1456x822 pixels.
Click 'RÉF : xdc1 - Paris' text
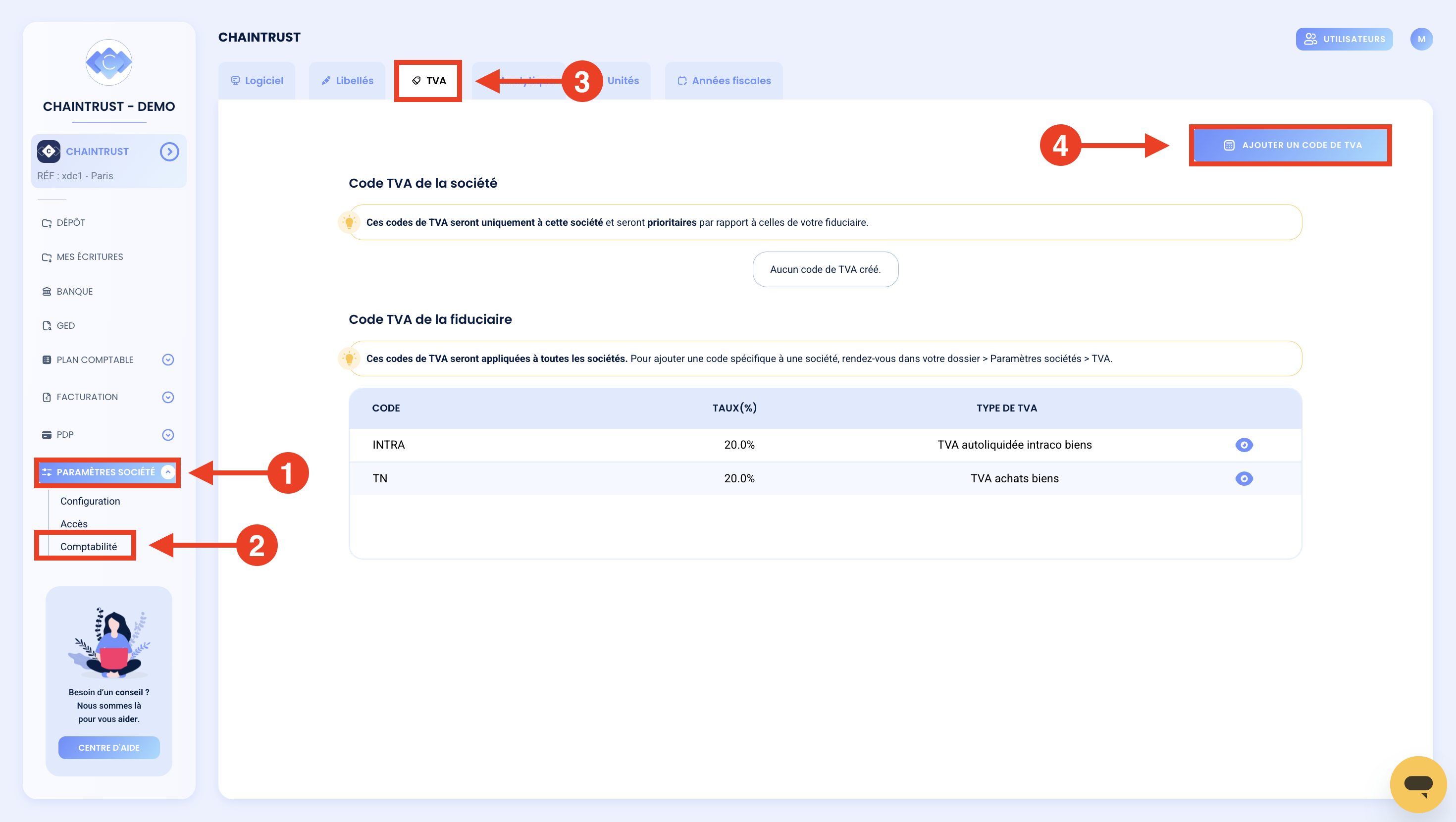coord(75,176)
